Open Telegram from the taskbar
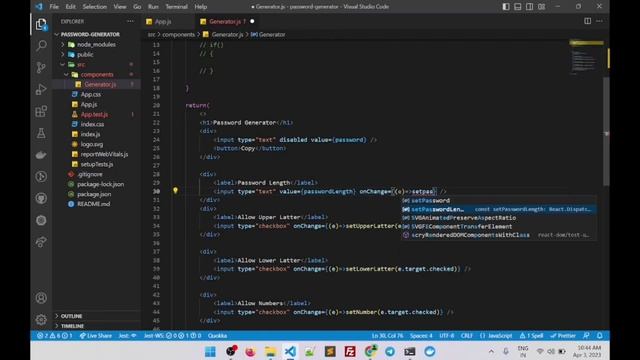 (x=390, y=351)
